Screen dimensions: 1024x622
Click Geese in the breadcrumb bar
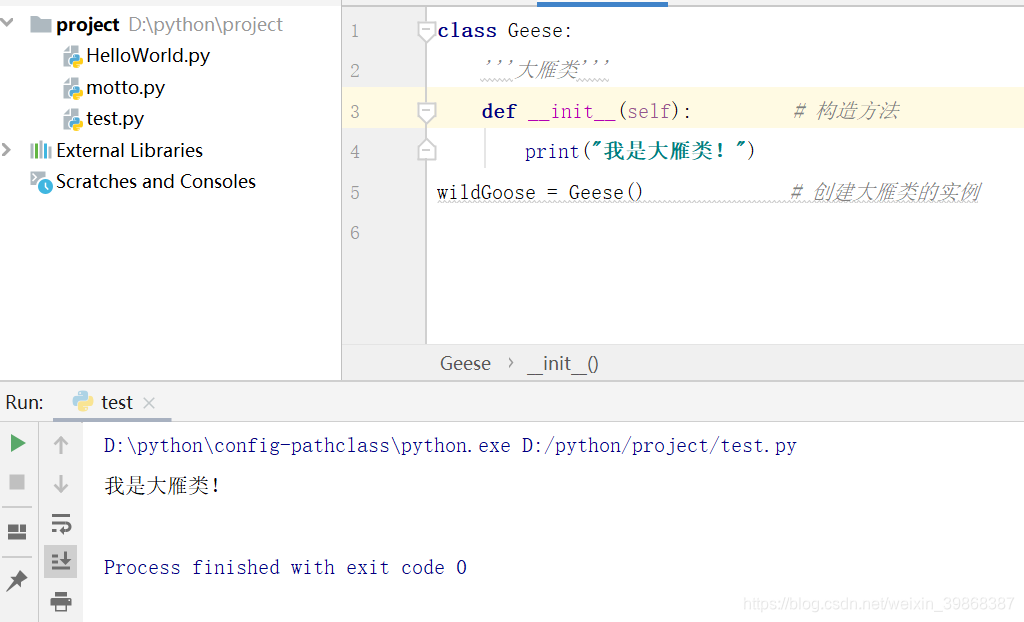coord(465,363)
